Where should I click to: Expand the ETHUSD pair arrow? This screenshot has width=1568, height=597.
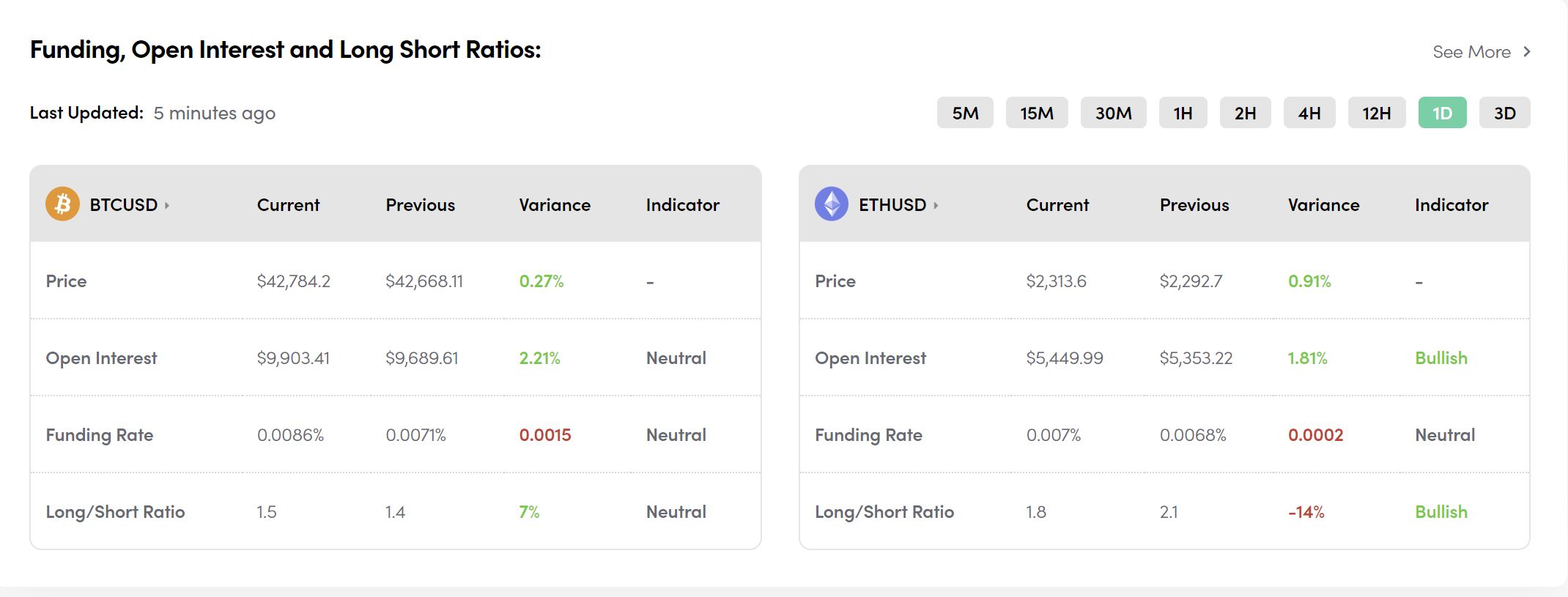click(936, 205)
